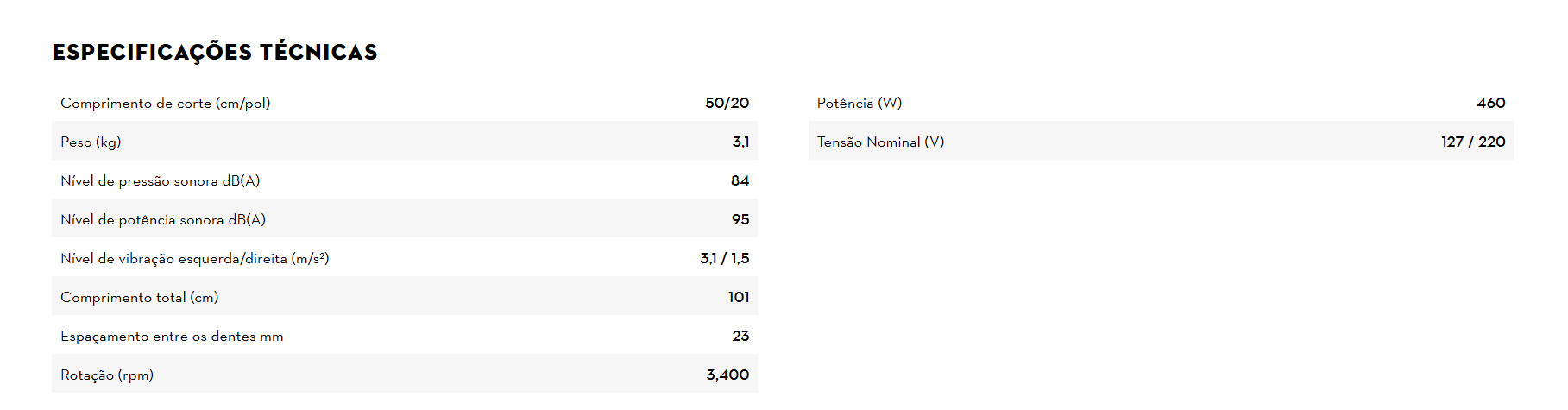This screenshot has width=1568, height=410.
Task: Click the Especificações Técnicas heading
Action: [215, 53]
